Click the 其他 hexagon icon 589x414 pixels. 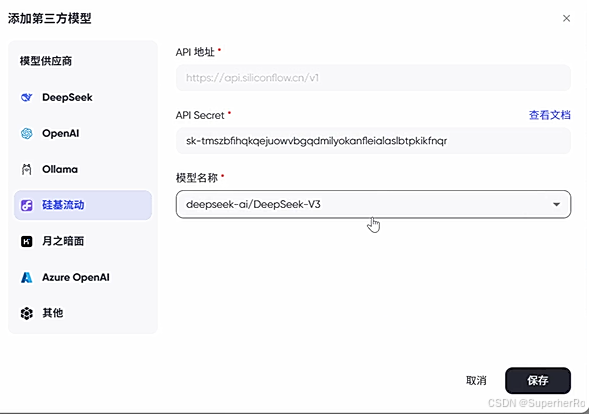[27, 313]
